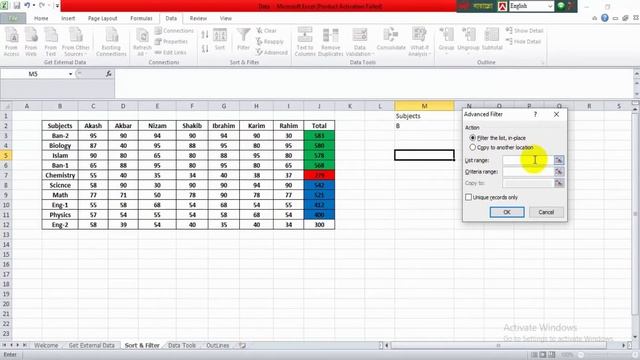Open the Welcome sheet tab
This screenshot has width=640, height=360.
click(46, 346)
